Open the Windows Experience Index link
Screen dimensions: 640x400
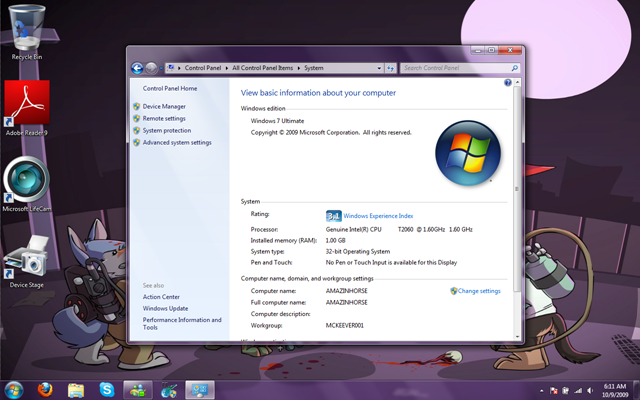point(378,216)
